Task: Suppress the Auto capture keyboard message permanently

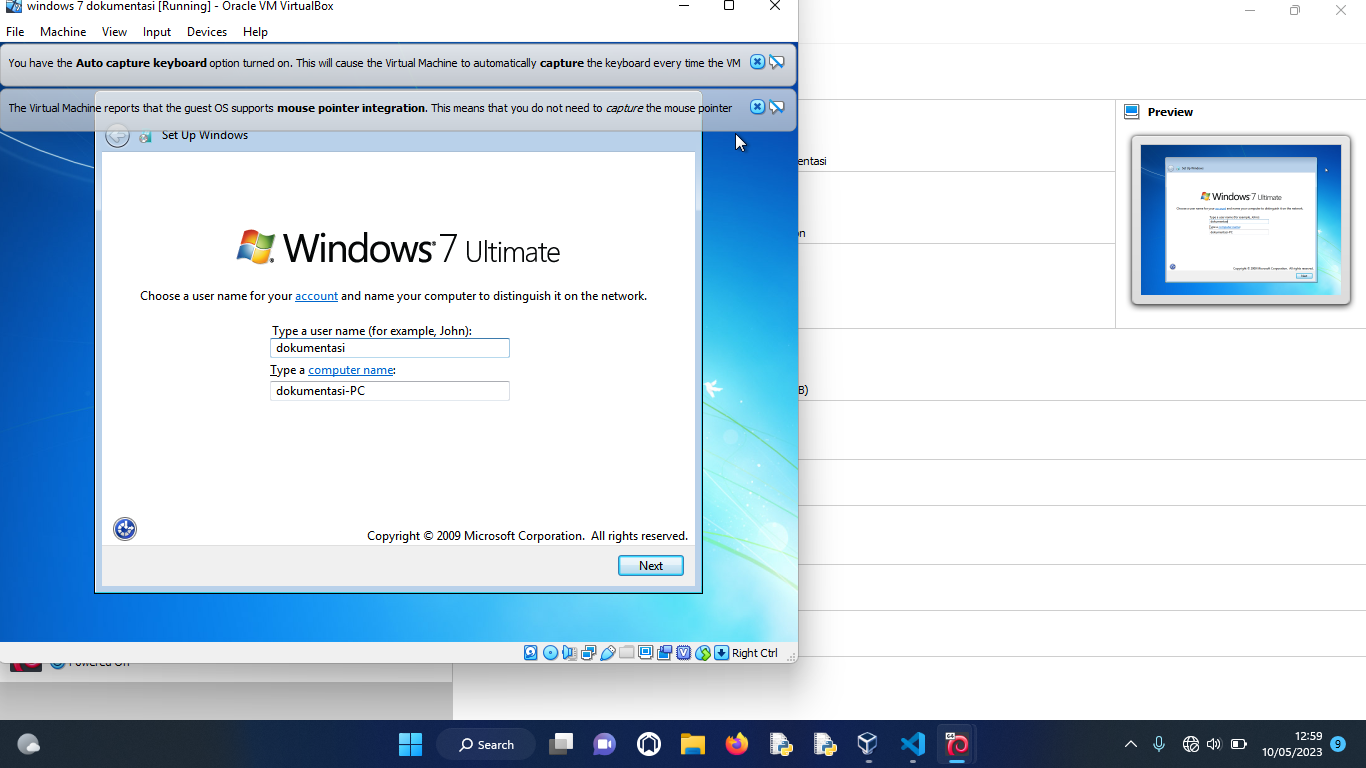Action: (777, 62)
